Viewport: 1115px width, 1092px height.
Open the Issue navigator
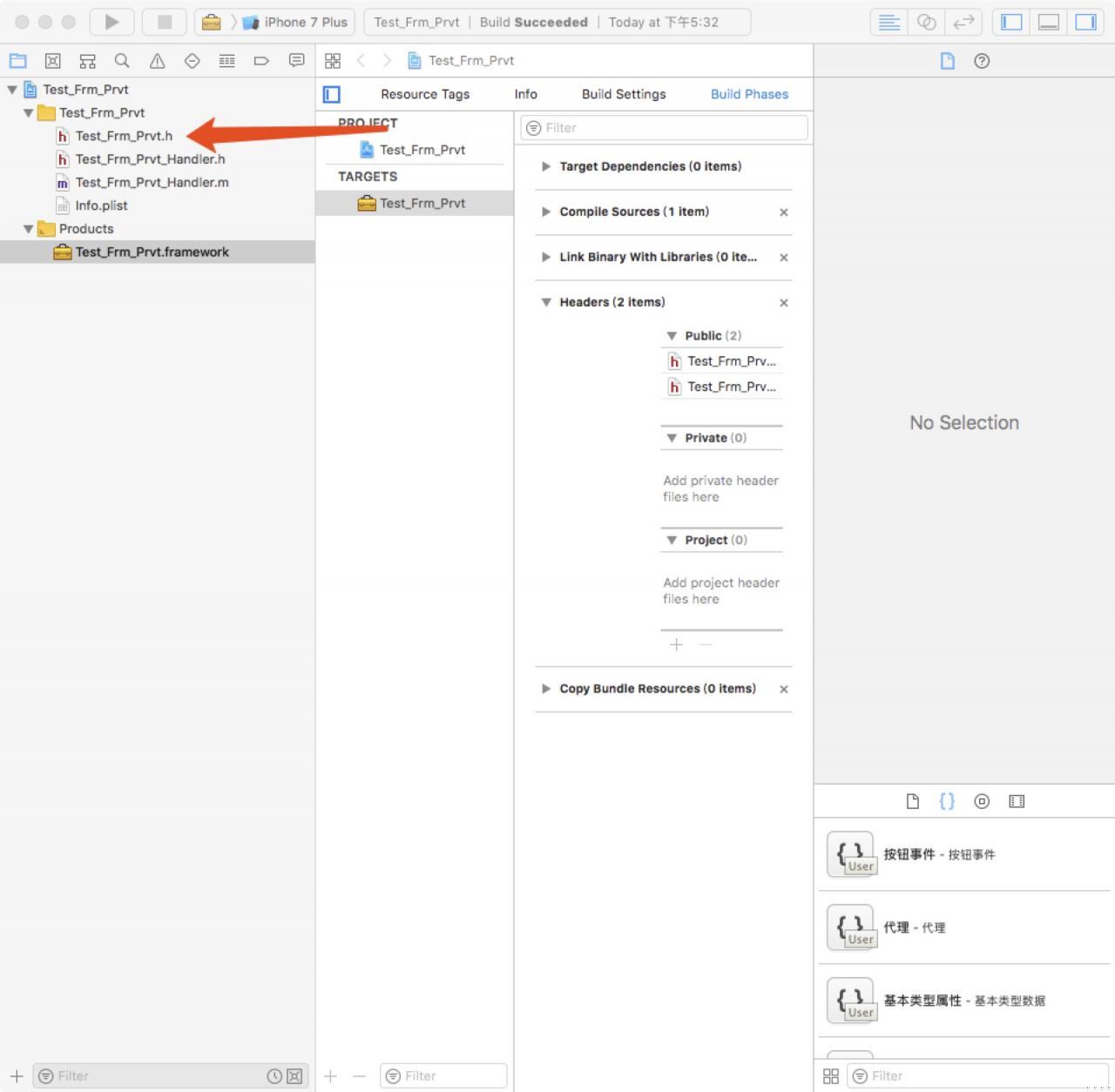pyautogui.click(x=158, y=61)
